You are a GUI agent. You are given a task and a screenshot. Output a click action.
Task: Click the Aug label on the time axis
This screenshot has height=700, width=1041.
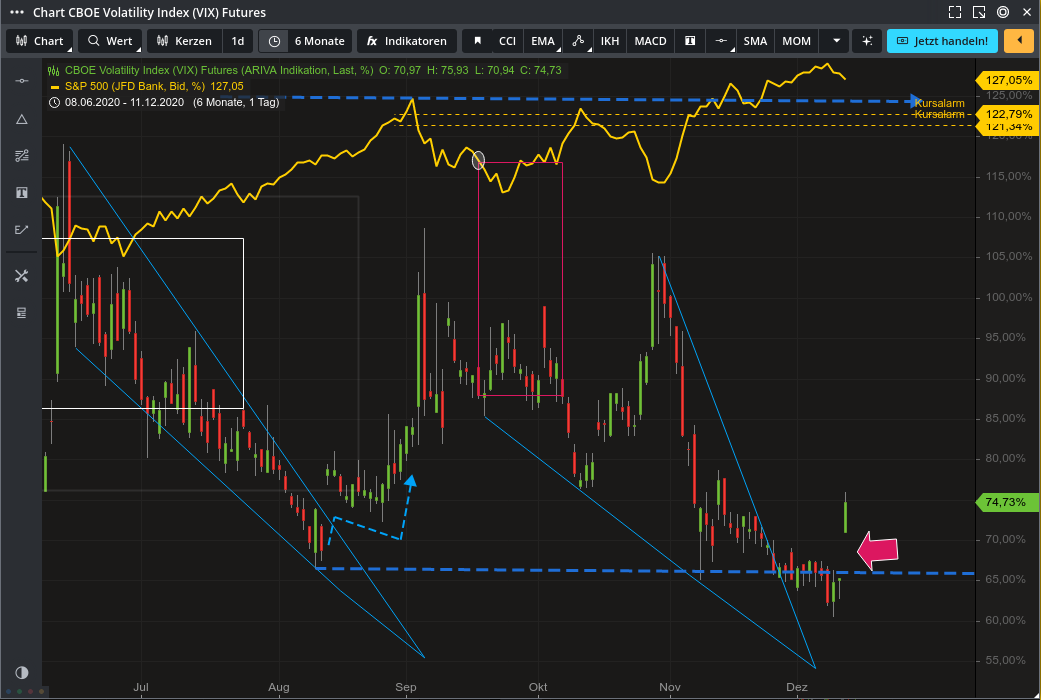coord(279,687)
